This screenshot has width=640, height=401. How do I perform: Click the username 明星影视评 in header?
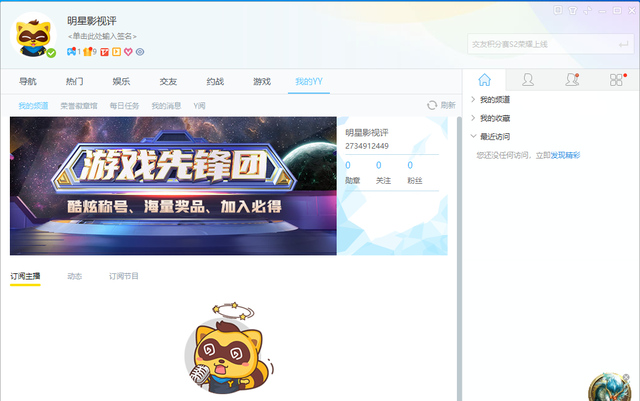(x=92, y=21)
